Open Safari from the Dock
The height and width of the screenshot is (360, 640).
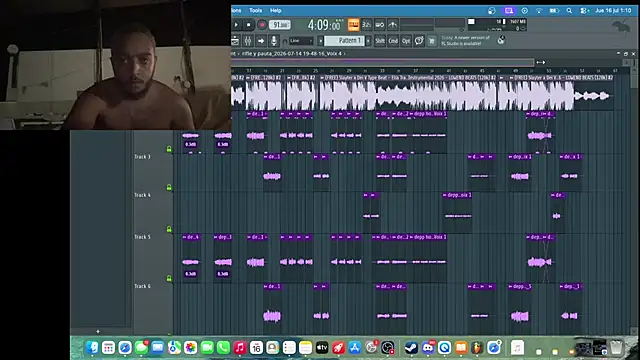(125, 347)
